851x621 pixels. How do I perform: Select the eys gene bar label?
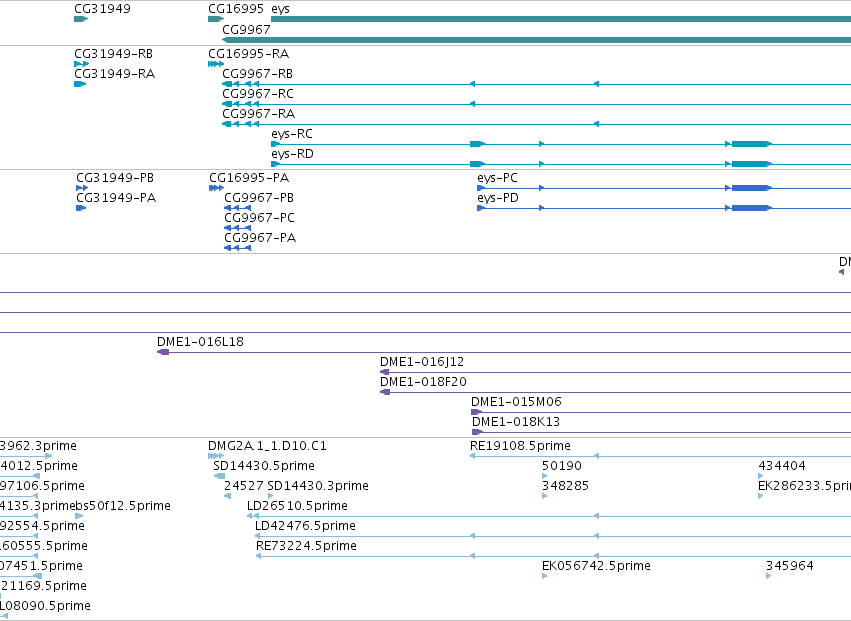coord(281,9)
